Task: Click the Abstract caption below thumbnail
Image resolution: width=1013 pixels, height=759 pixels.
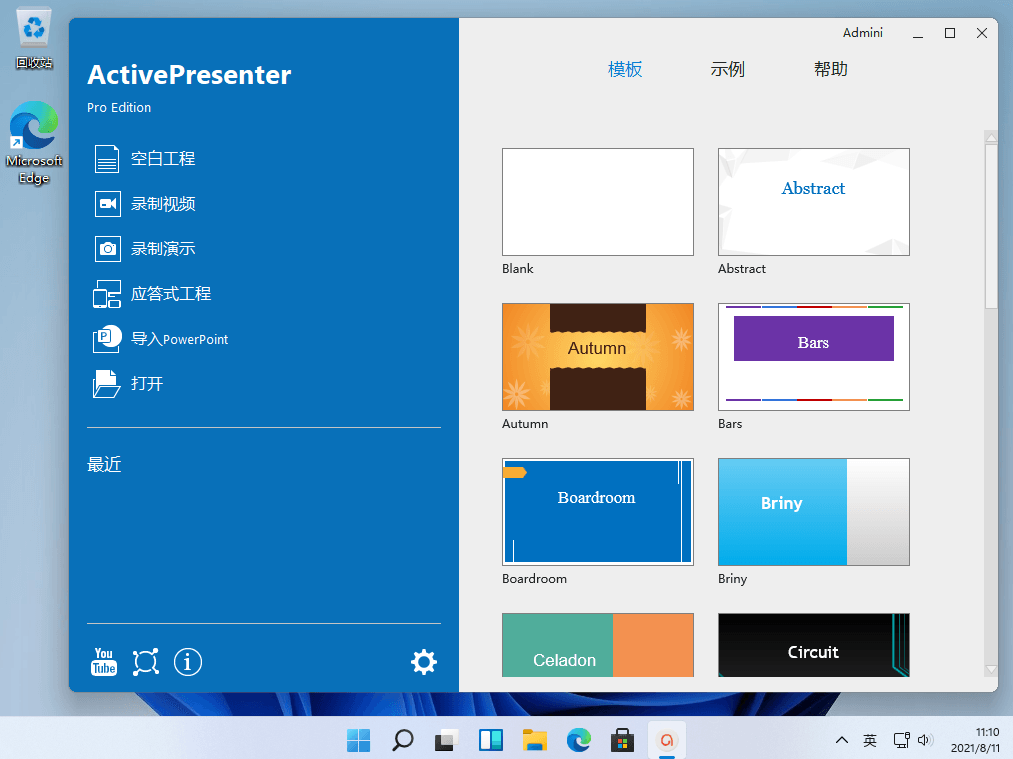Action: pos(742,269)
